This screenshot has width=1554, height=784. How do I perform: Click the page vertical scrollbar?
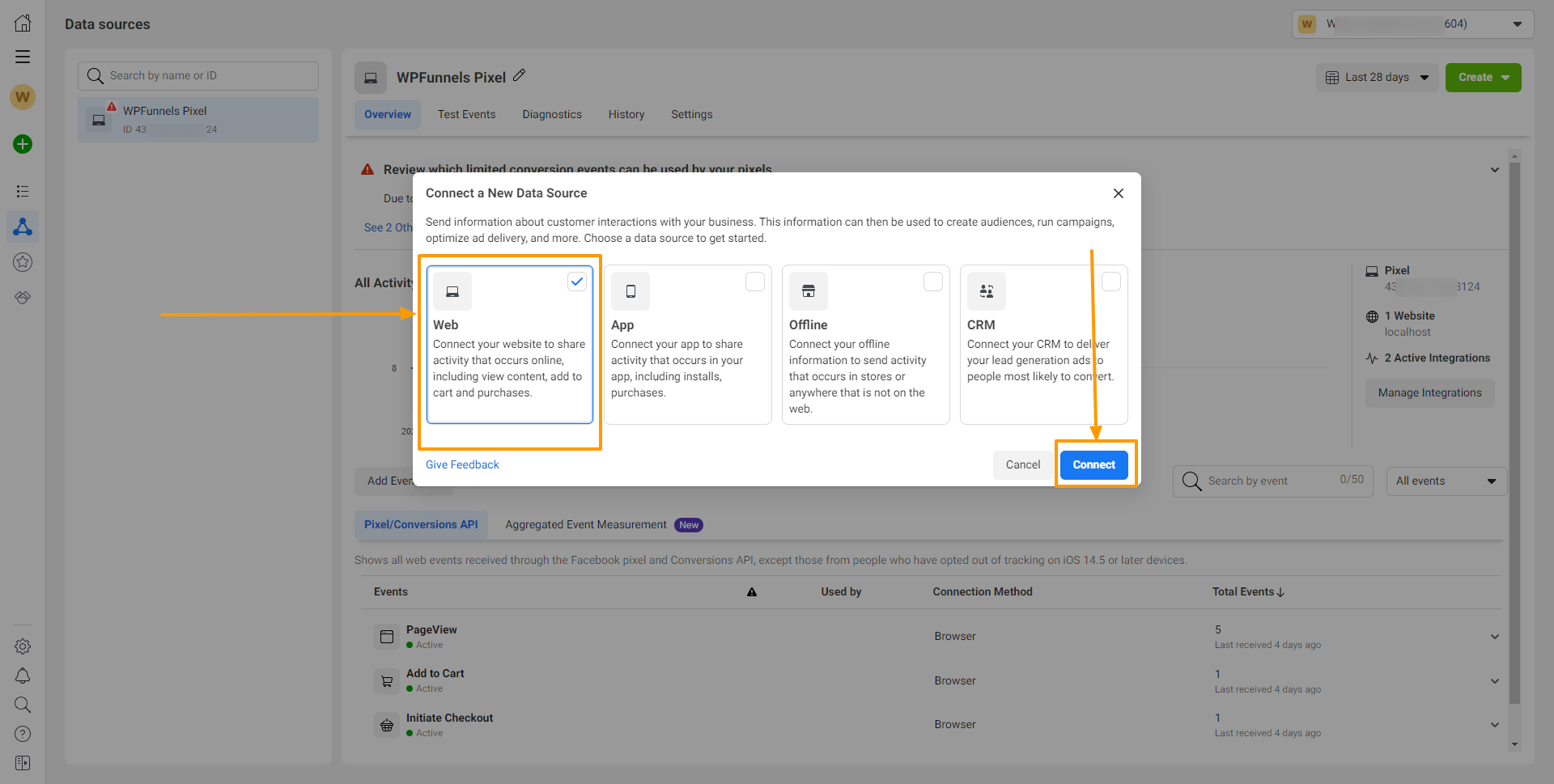(1515, 433)
